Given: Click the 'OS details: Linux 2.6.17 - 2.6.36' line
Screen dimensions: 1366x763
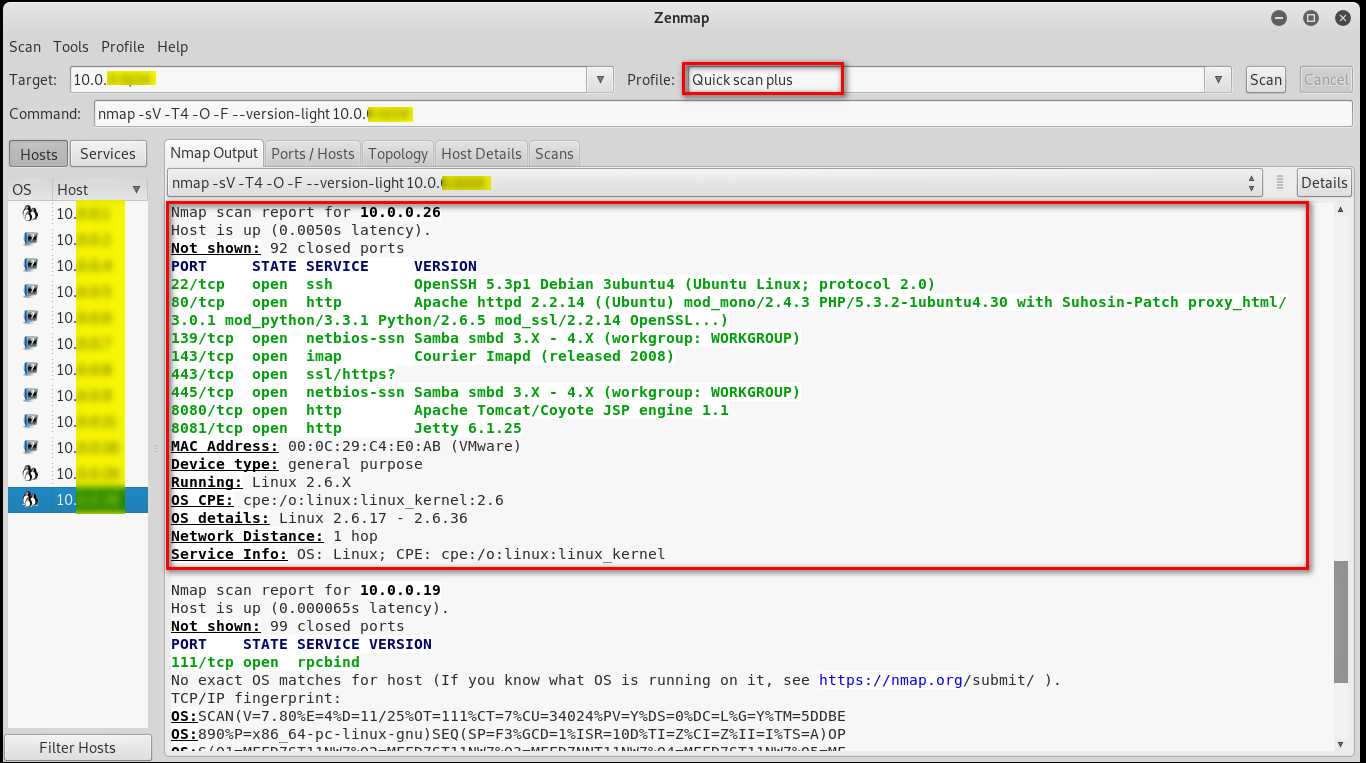Looking at the screenshot, I should (x=319, y=518).
